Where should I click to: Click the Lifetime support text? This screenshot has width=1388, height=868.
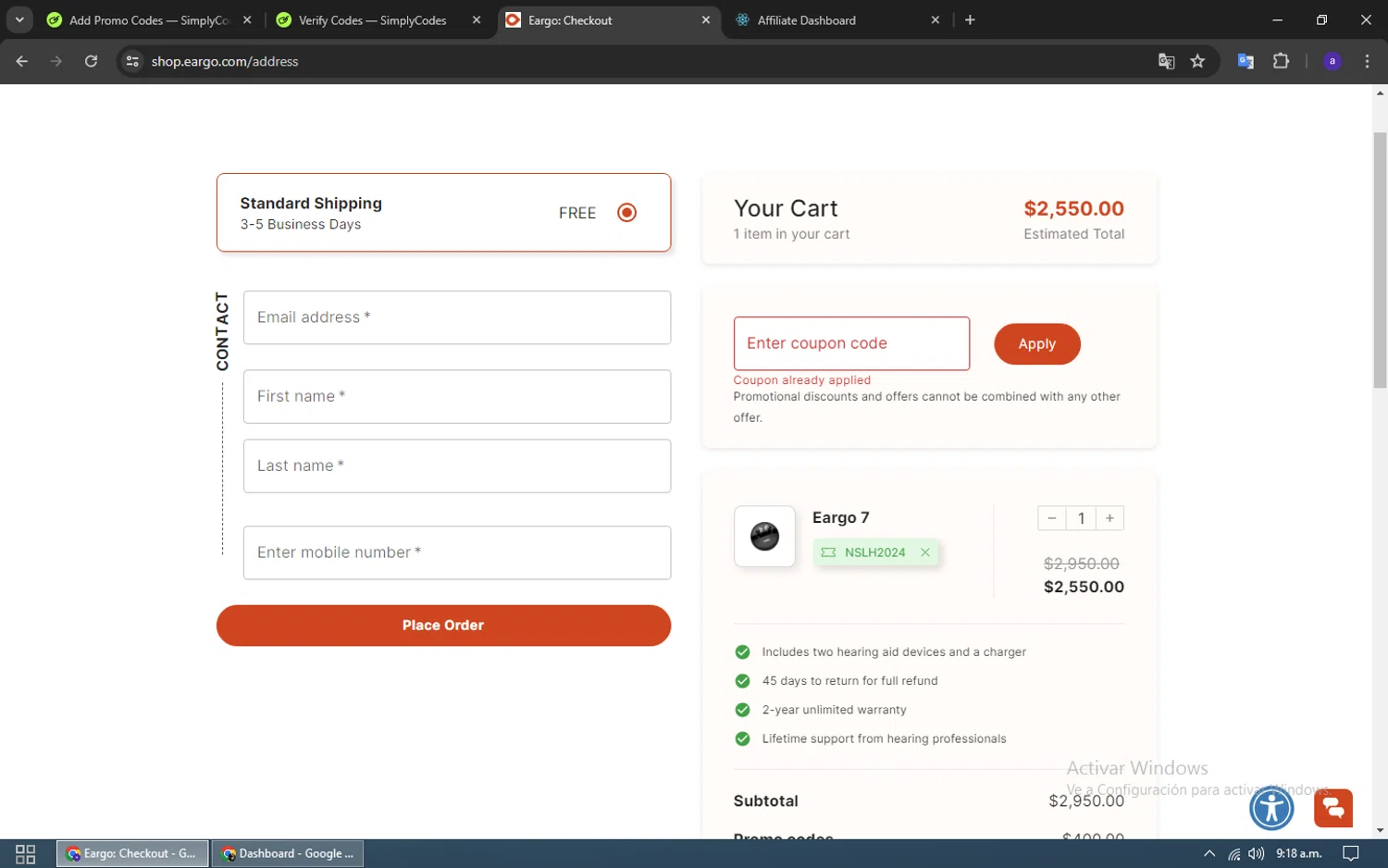884,738
